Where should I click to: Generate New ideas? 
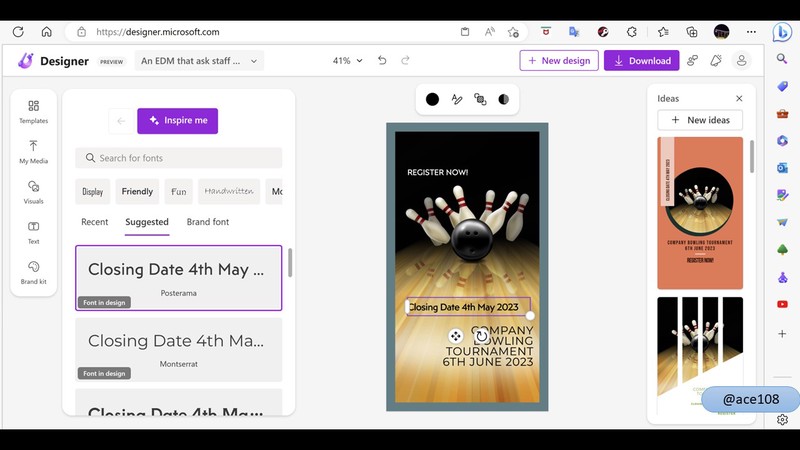(x=700, y=120)
